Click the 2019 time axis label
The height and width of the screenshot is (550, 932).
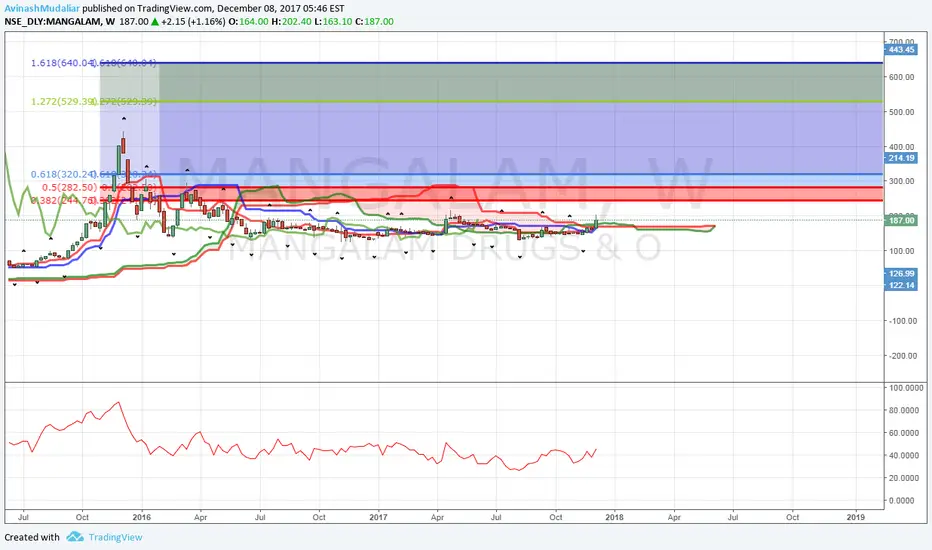856,517
